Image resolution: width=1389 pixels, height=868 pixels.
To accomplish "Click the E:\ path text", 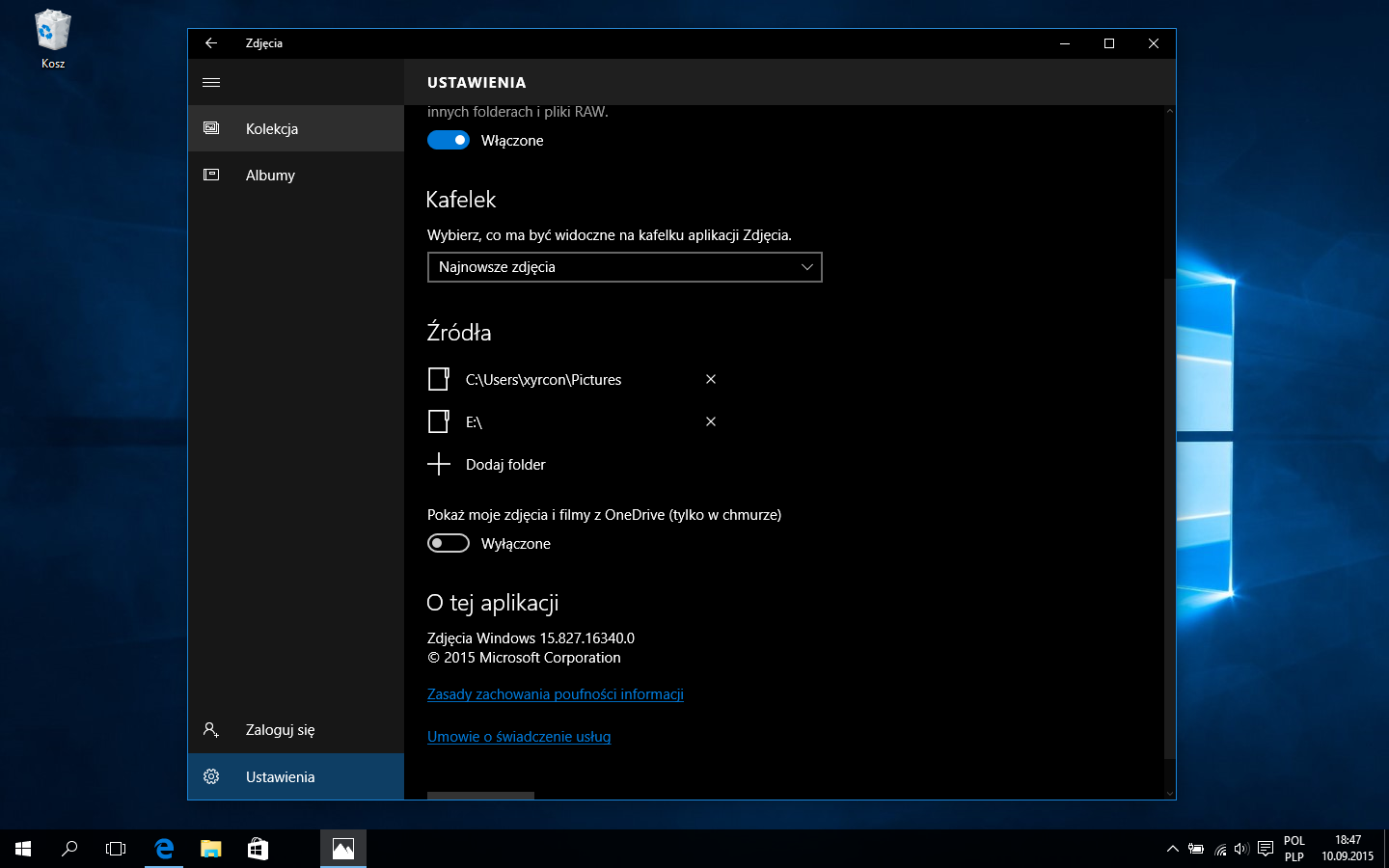I will pyautogui.click(x=474, y=422).
